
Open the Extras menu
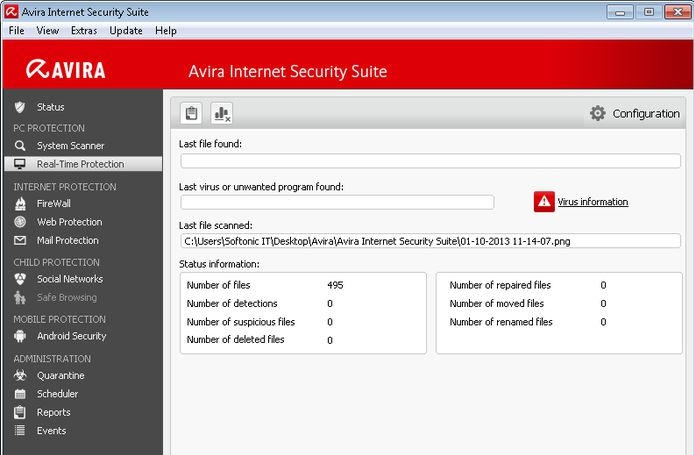click(x=84, y=31)
